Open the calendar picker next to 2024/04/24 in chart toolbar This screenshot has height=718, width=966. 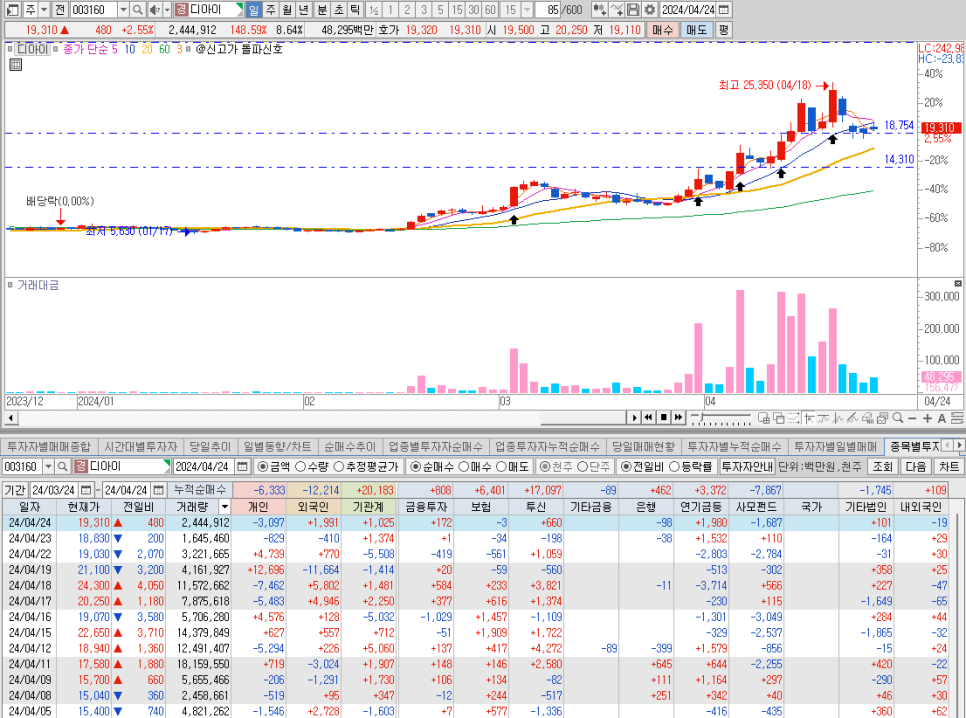(724, 10)
